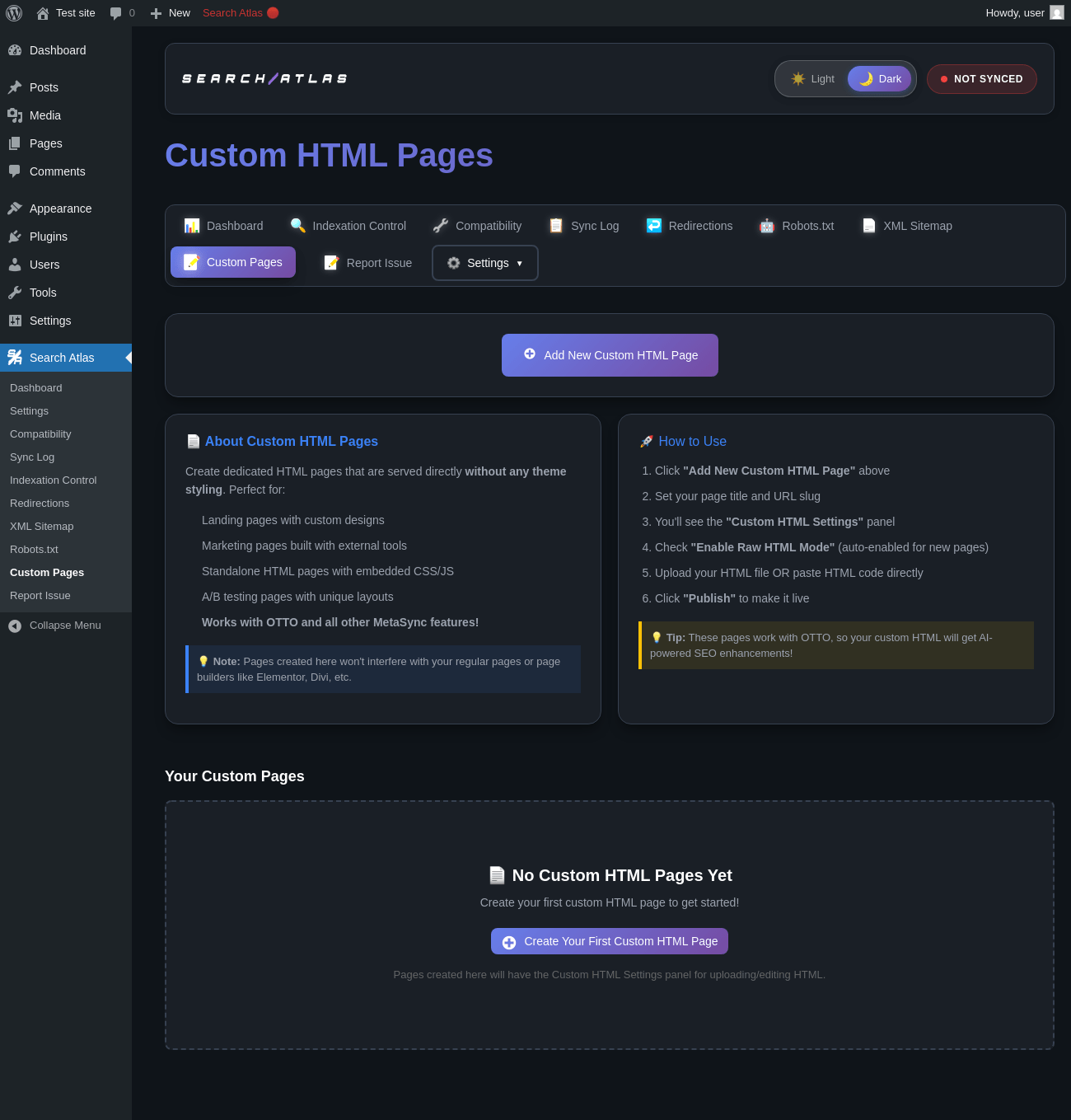Click the Redirections arrow icon
Screen dimensions: 1071x1120
pos(654,226)
